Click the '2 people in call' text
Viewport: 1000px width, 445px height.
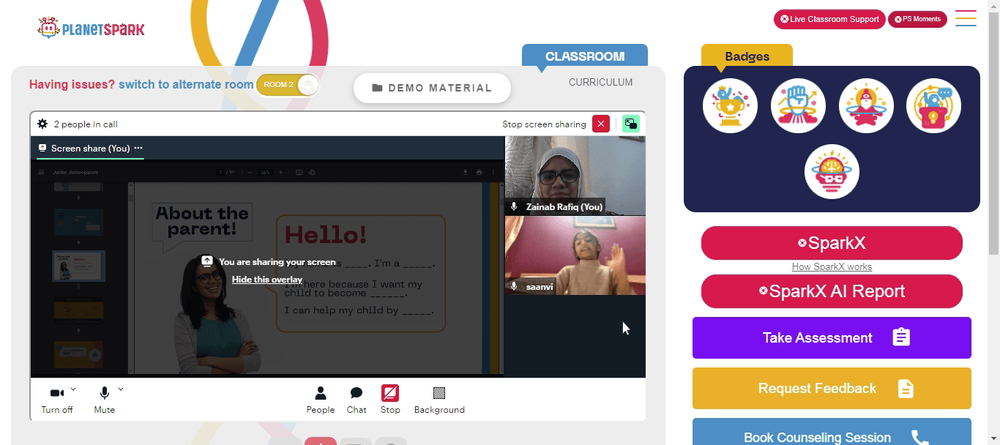(x=85, y=124)
